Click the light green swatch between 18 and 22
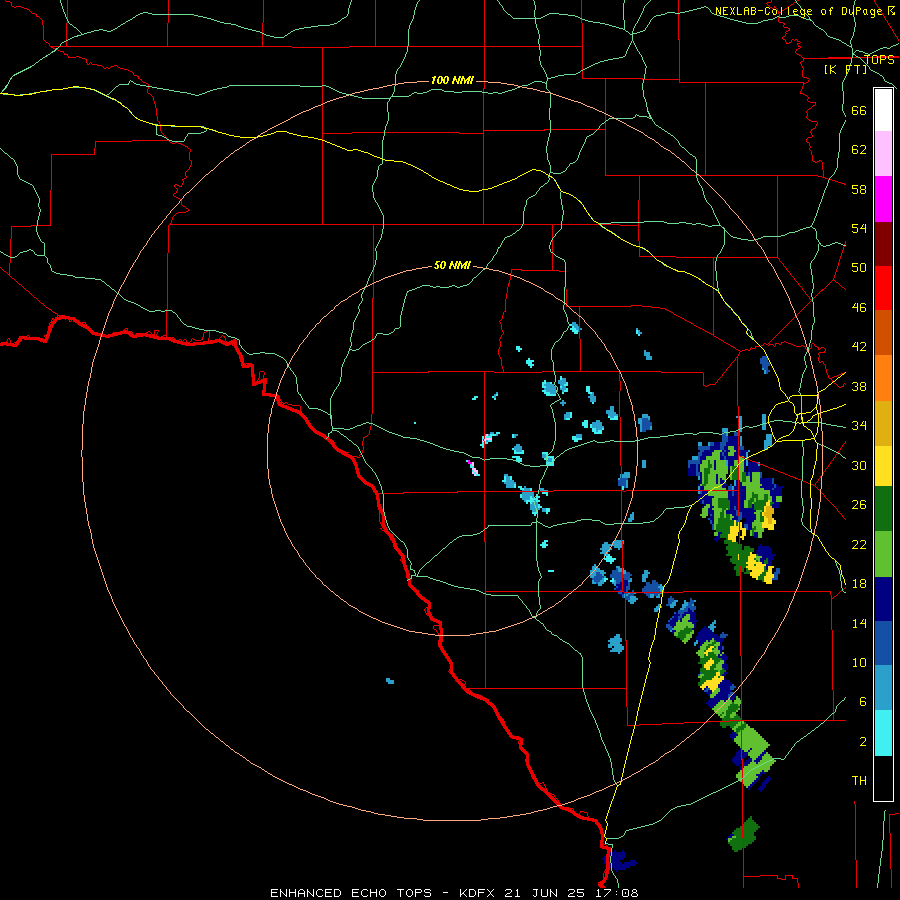The image size is (900, 900). coord(883,554)
